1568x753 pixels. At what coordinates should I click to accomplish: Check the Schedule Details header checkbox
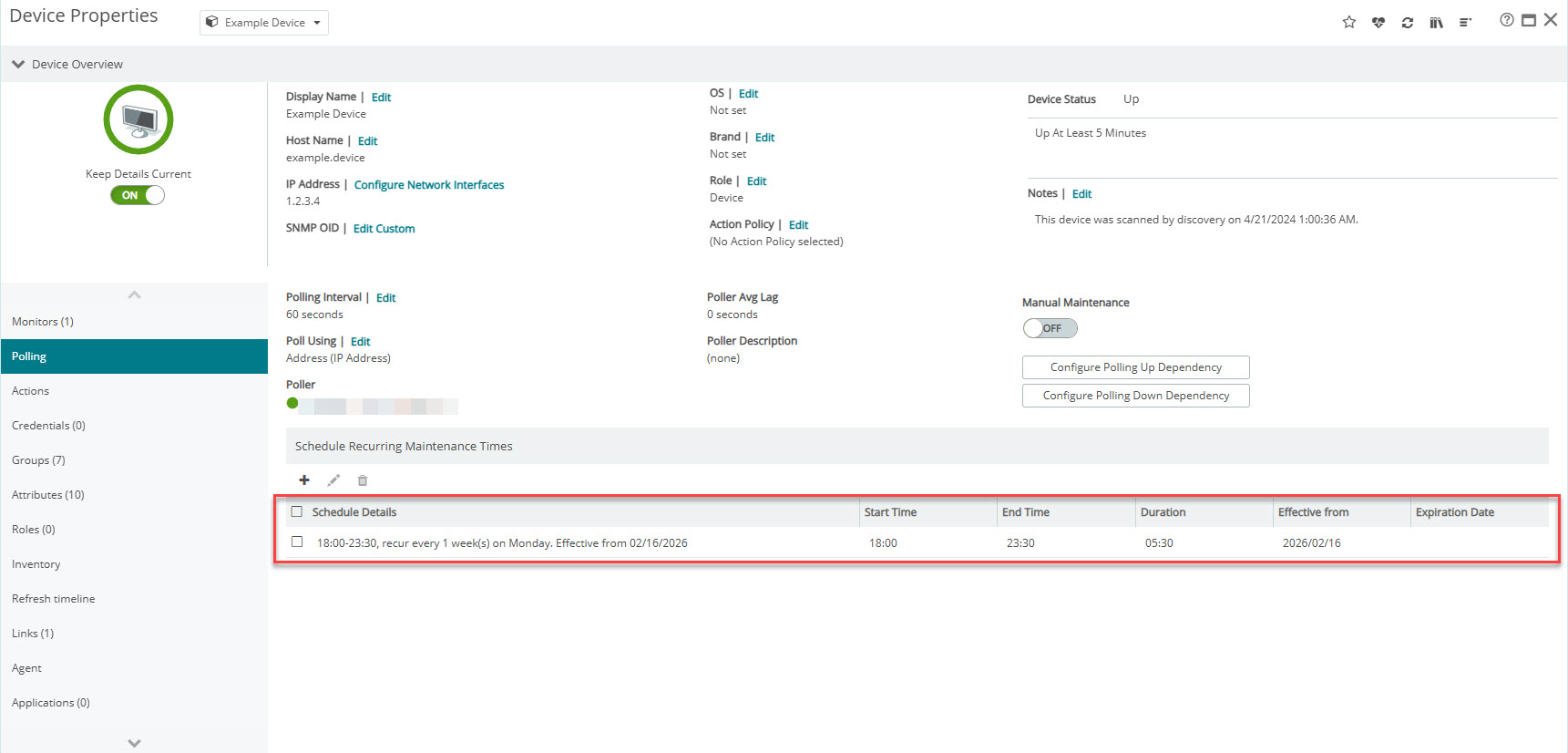point(297,511)
